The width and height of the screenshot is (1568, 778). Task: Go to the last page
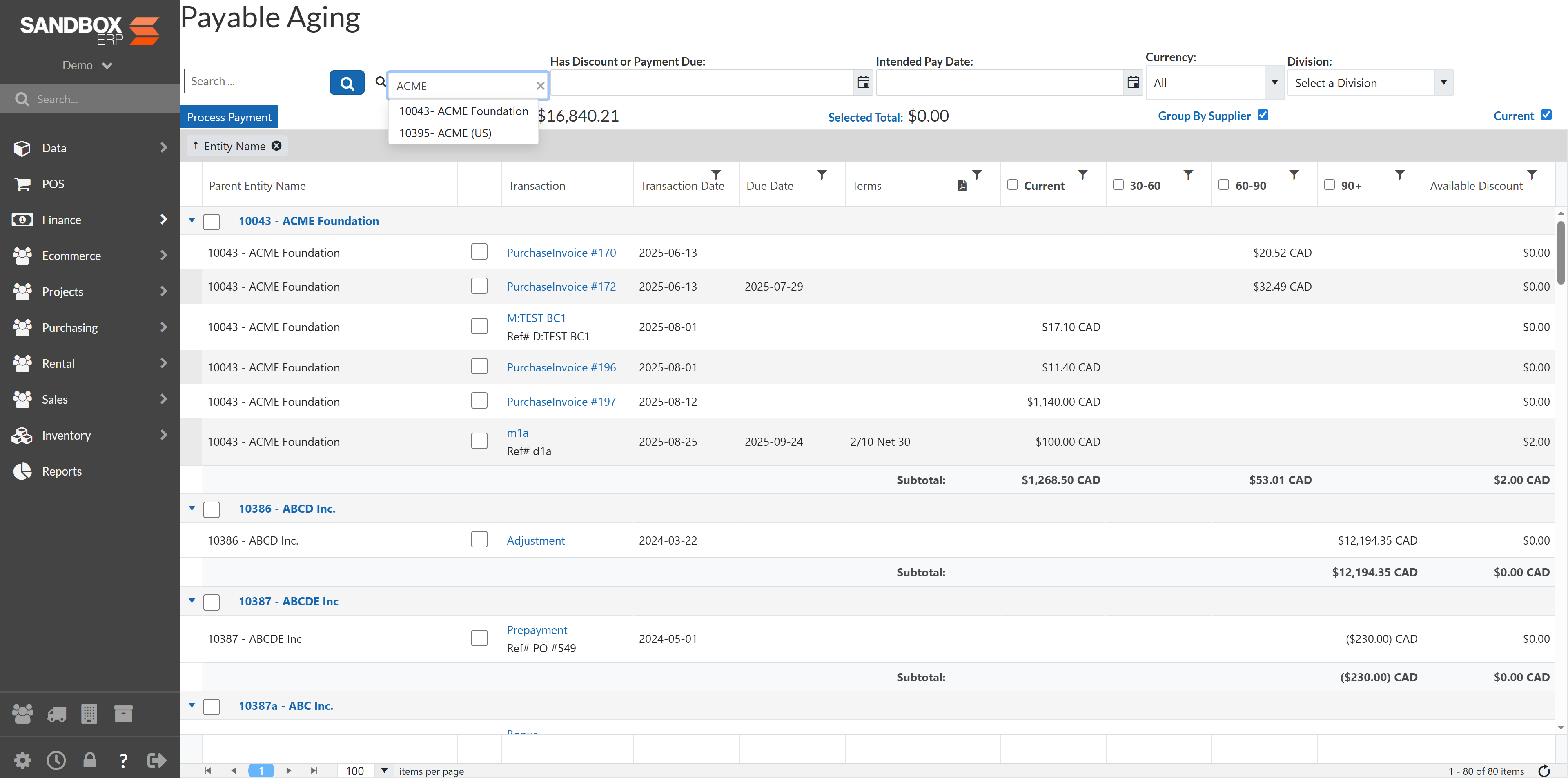tap(314, 771)
